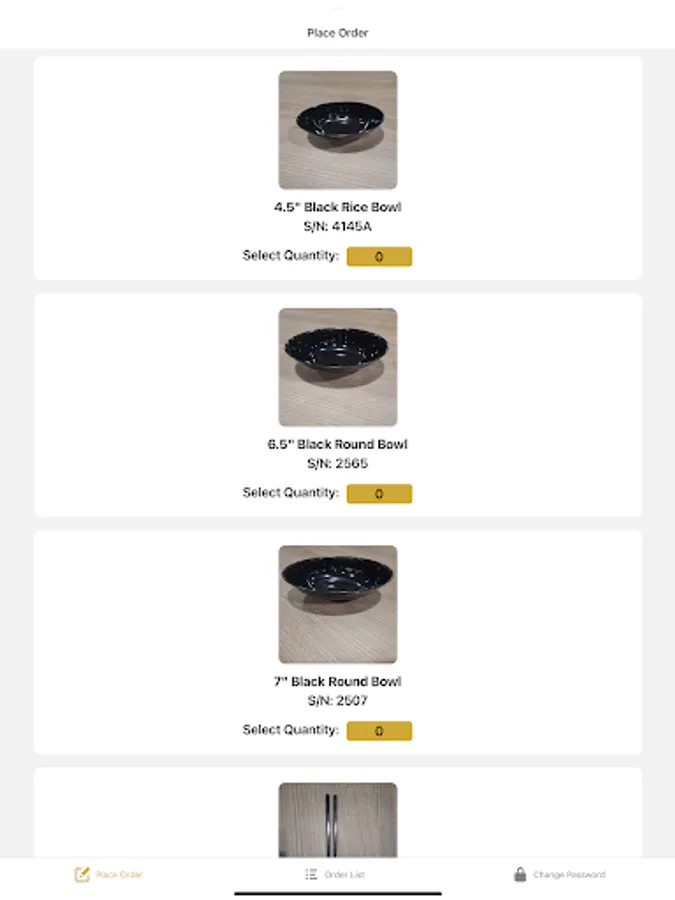Image resolution: width=675 pixels, height=900 pixels.
Task: View the 7" Black Round Bowl photo
Action: (x=338, y=604)
